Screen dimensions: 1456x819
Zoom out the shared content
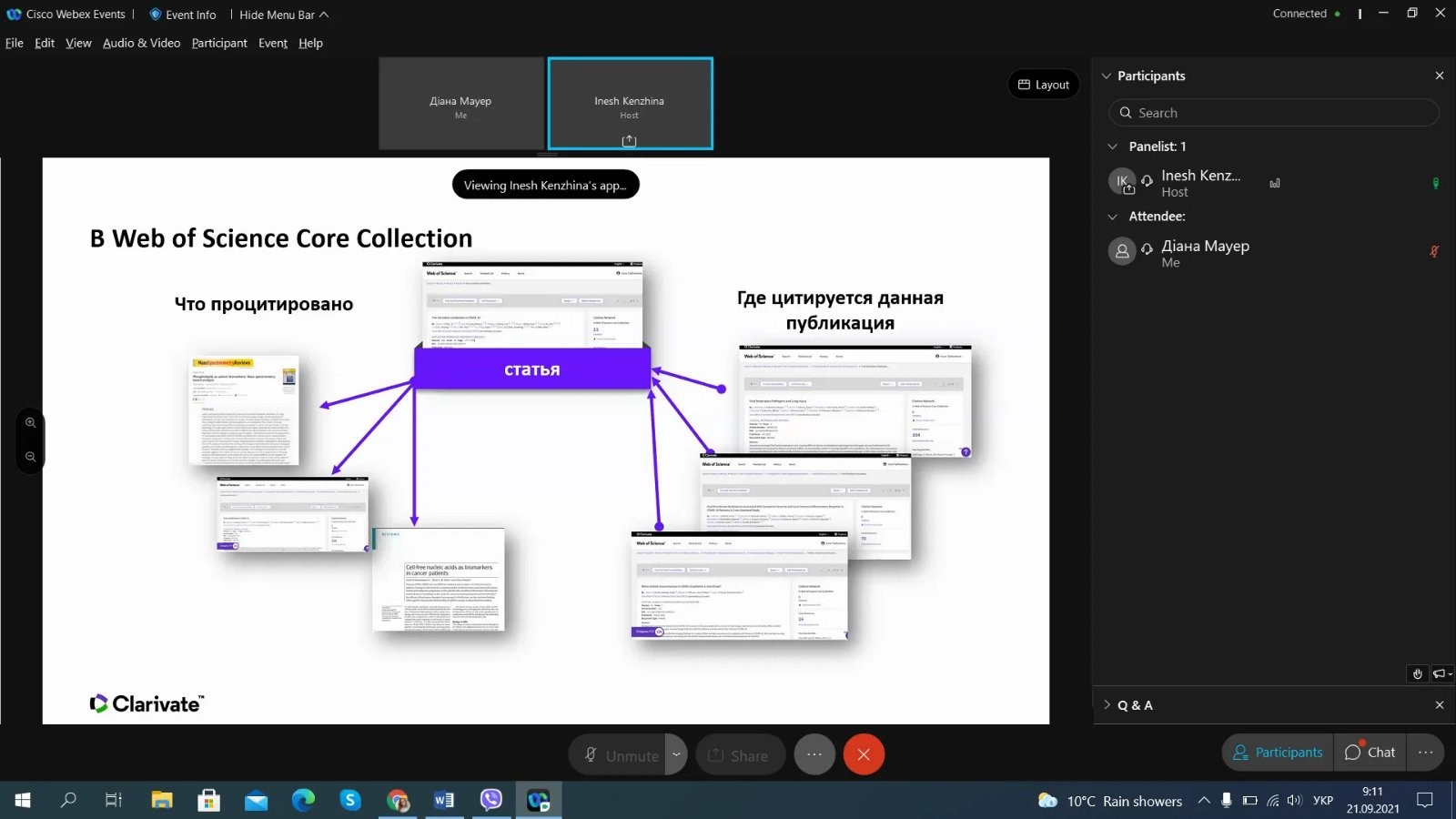[x=30, y=457]
